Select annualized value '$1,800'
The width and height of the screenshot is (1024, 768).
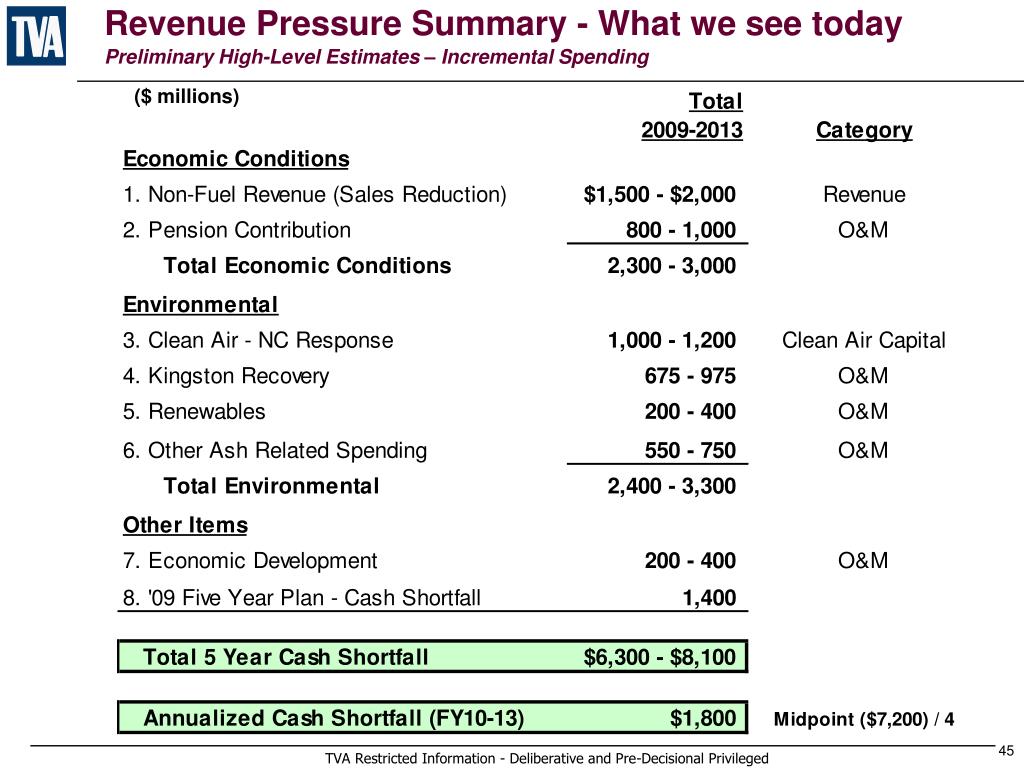703,718
